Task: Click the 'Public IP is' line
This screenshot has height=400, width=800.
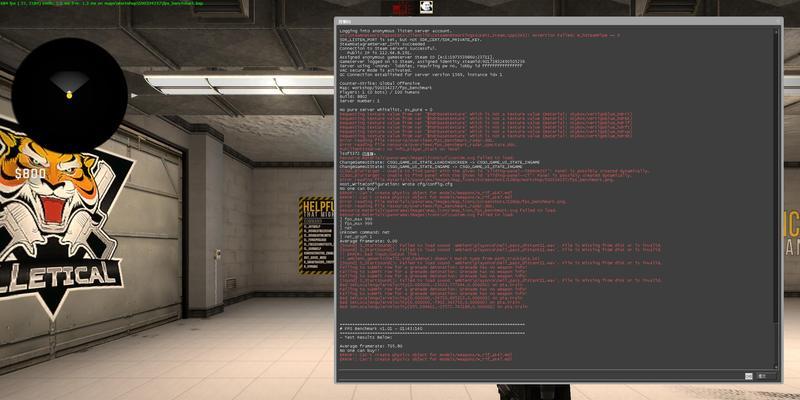Action: (x=379, y=53)
